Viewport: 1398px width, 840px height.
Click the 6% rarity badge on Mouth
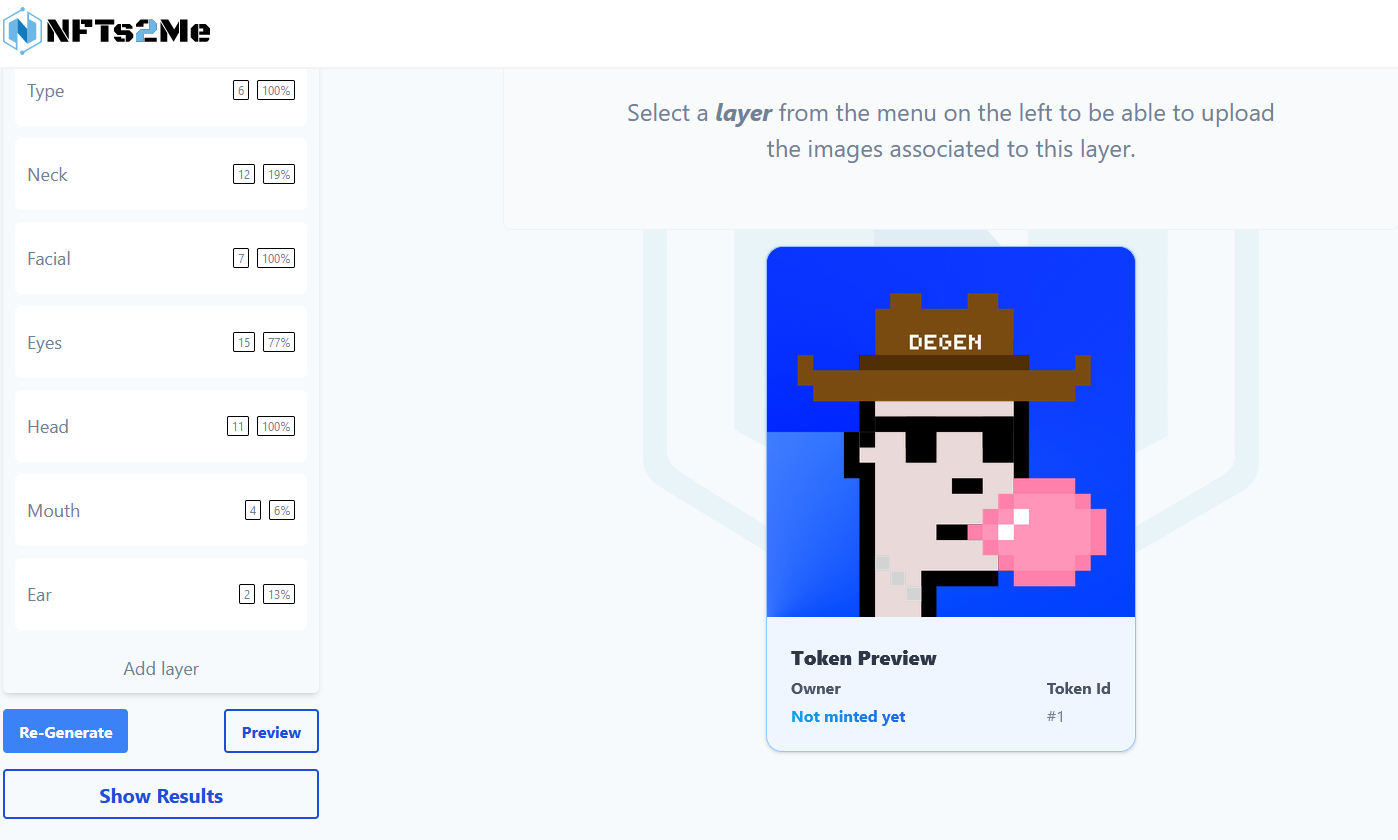click(x=282, y=511)
